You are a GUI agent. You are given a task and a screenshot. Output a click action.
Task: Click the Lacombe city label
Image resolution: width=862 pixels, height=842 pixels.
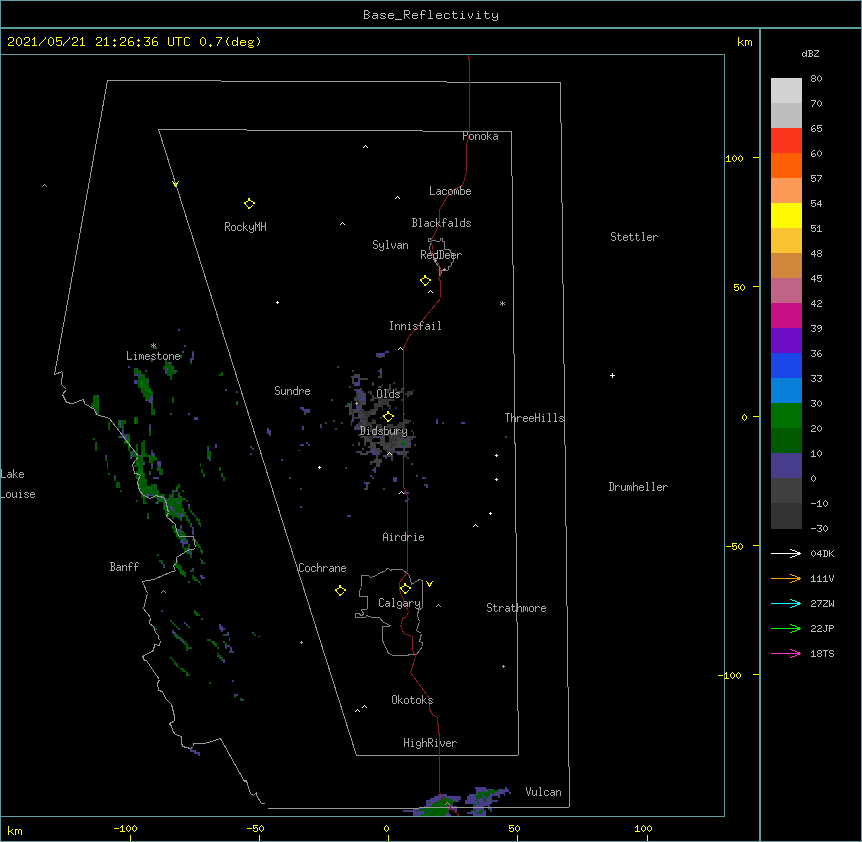point(450,191)
